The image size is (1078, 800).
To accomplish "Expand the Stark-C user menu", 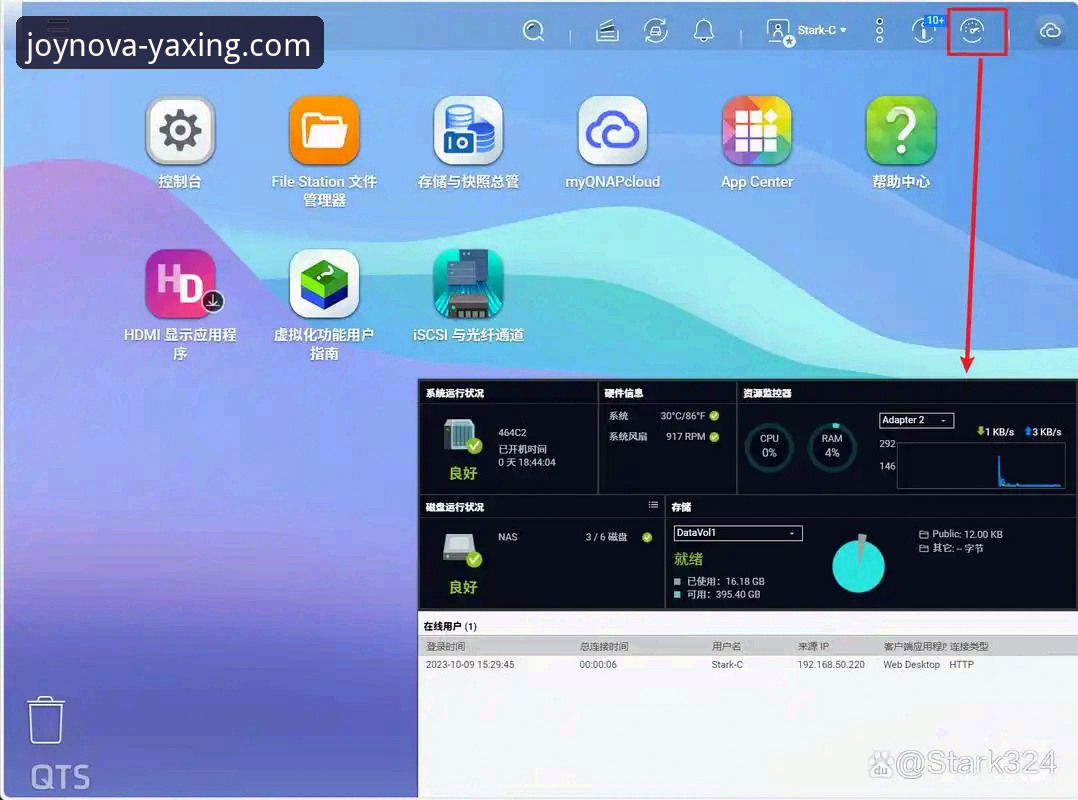I will point(807,31).
